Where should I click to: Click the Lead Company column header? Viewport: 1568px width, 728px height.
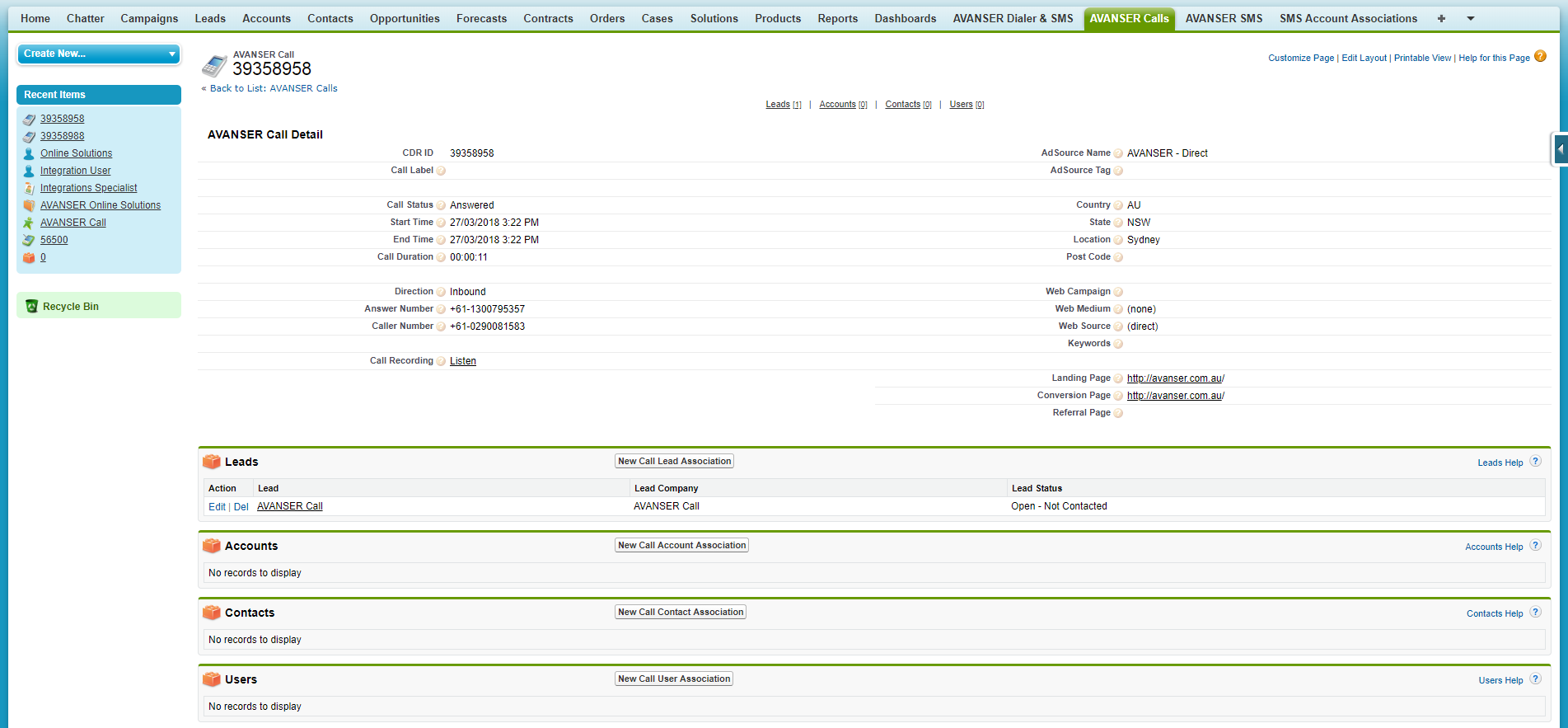[667, 488]
